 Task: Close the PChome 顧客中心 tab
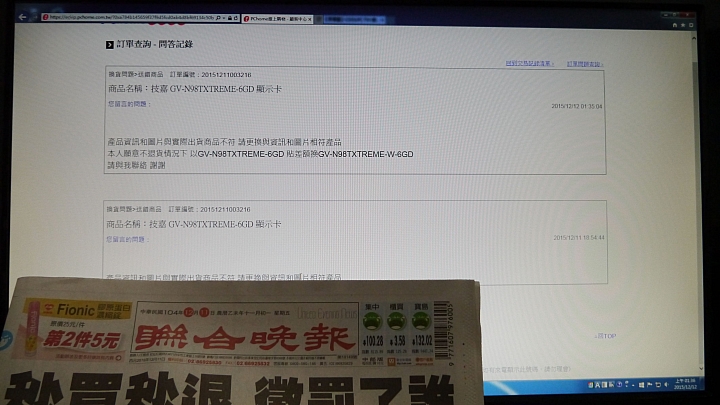point(309,19)
